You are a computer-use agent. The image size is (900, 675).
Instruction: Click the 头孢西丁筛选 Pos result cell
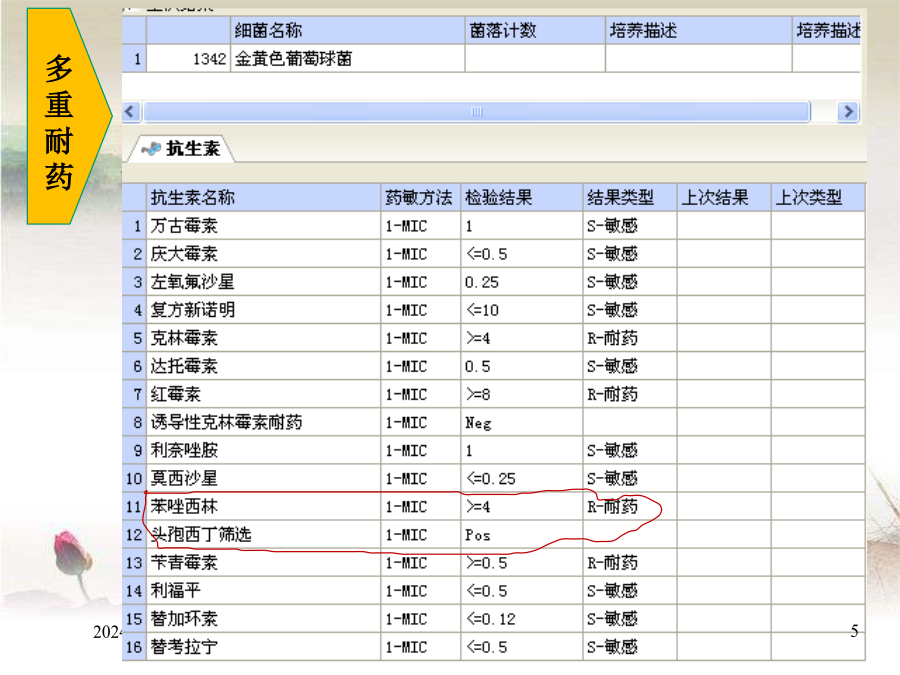click(x=520, y=535)
